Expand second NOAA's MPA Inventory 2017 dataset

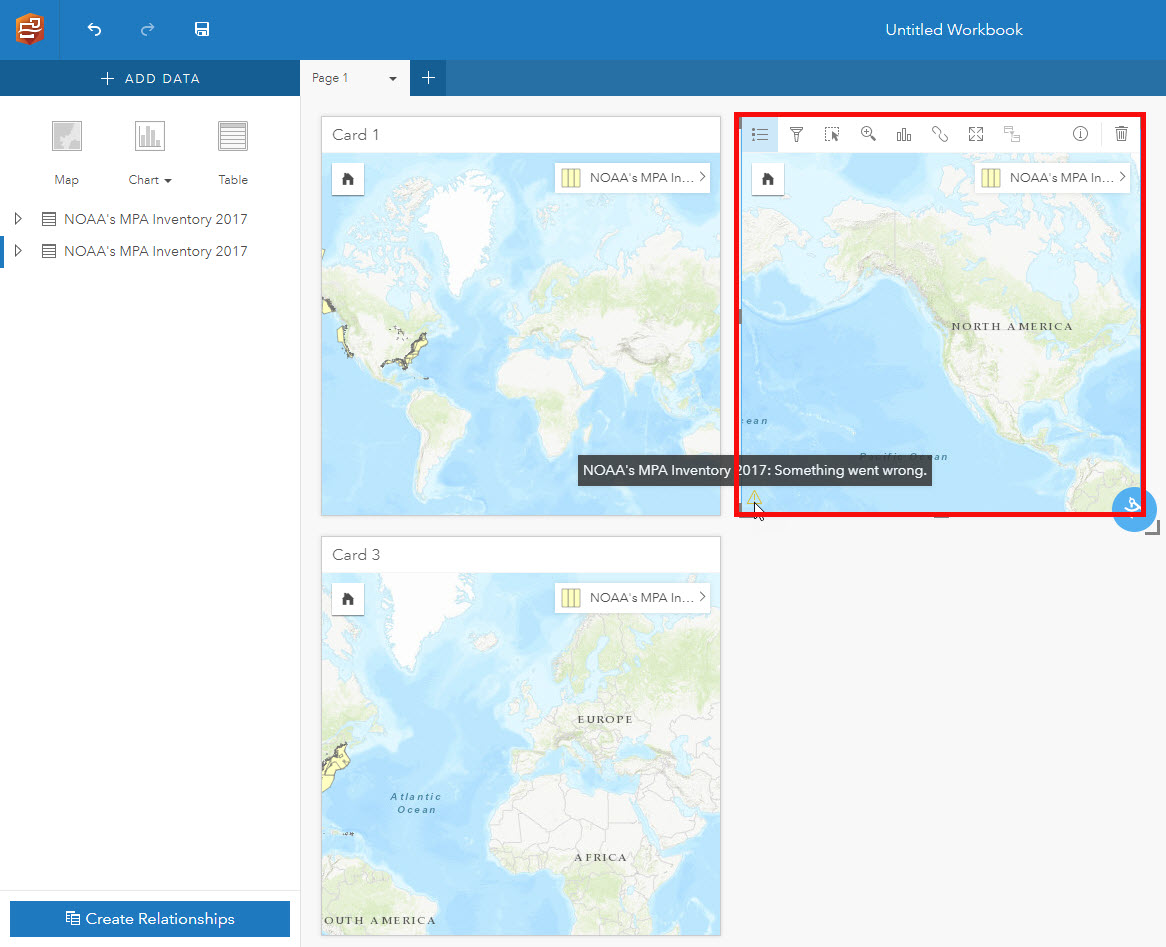click(18, 251)
